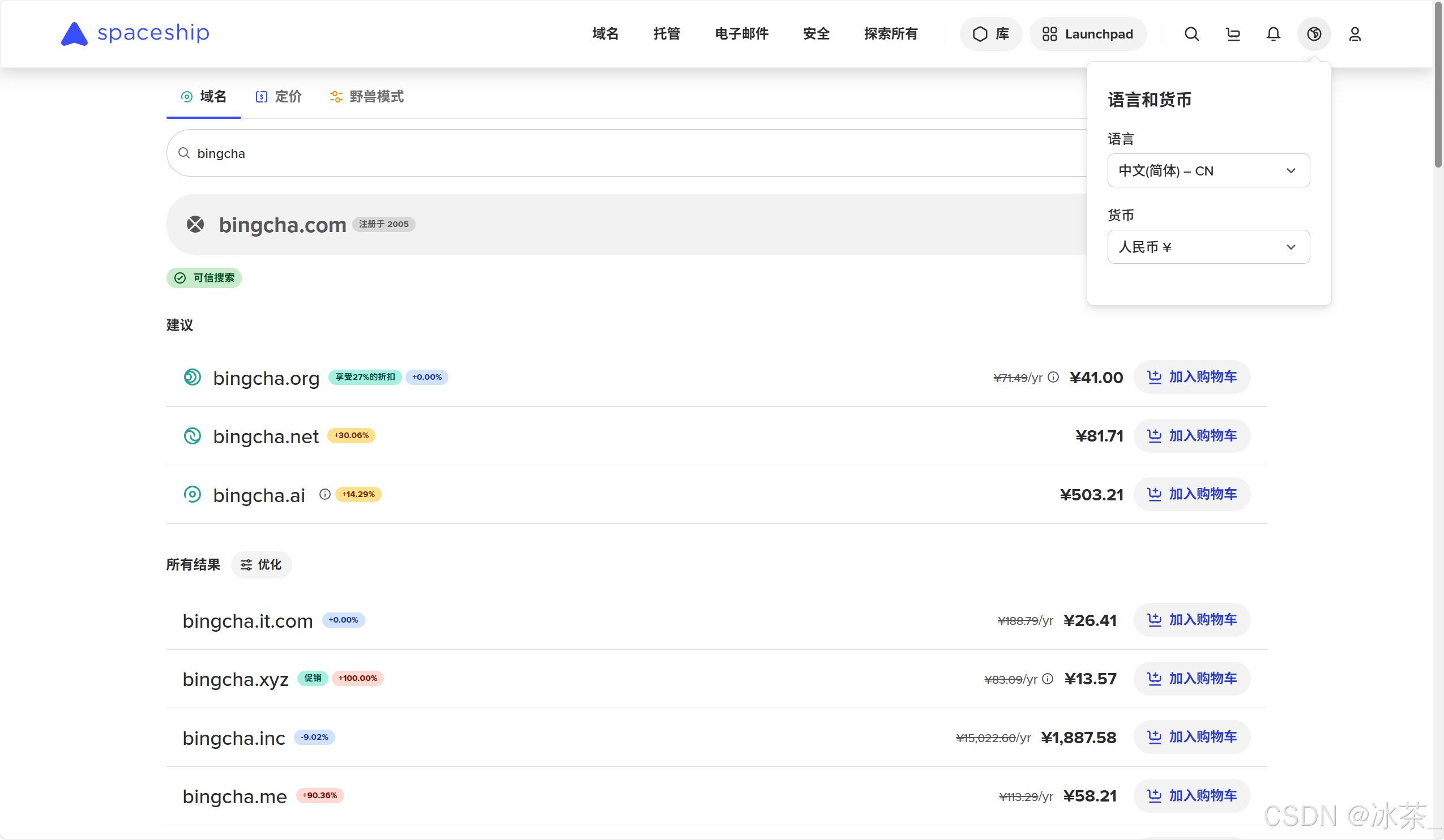Clear bingcha.com with the X icon
The image size is (1444, 840).
[x=195, y=224]
